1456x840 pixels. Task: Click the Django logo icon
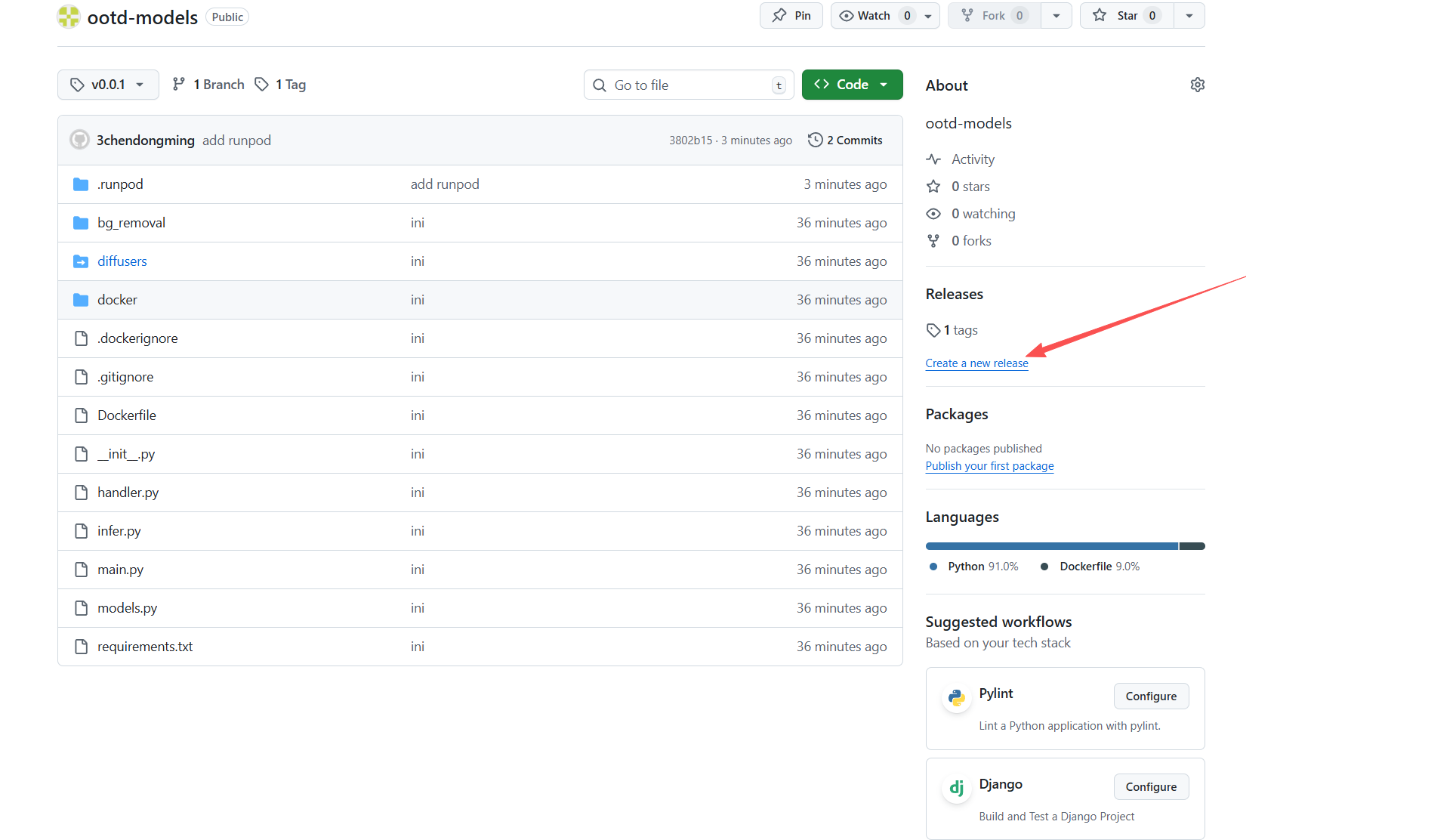click(956, 788)
